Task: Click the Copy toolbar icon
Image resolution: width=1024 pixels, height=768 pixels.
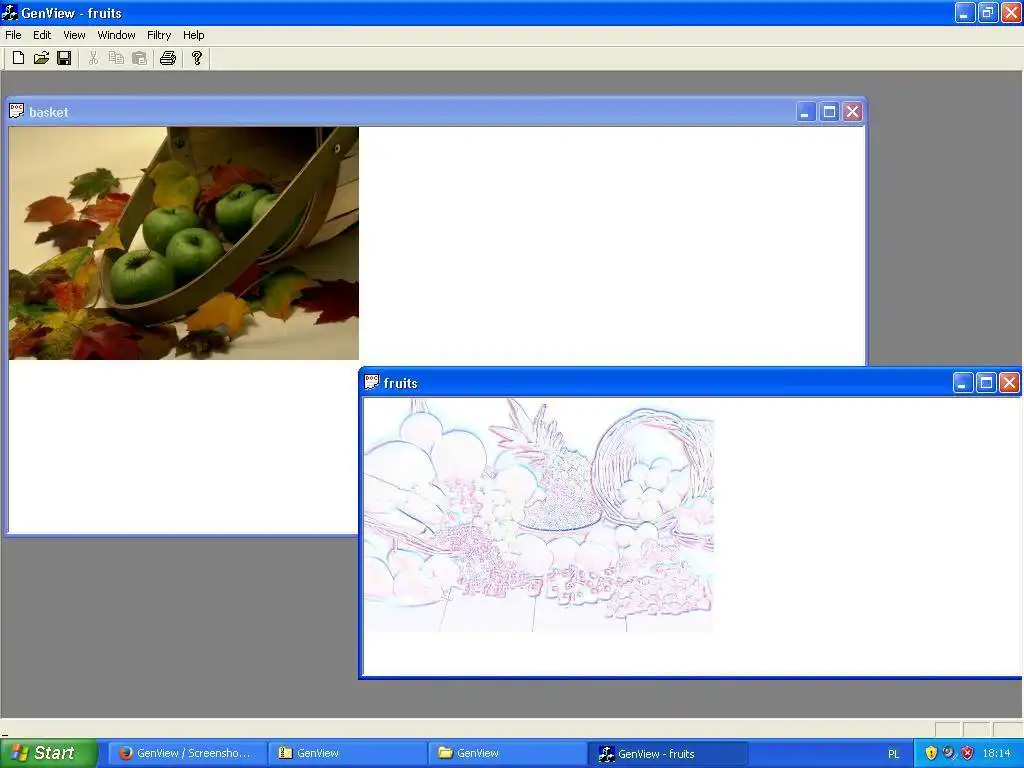Action: pos(116,58)
